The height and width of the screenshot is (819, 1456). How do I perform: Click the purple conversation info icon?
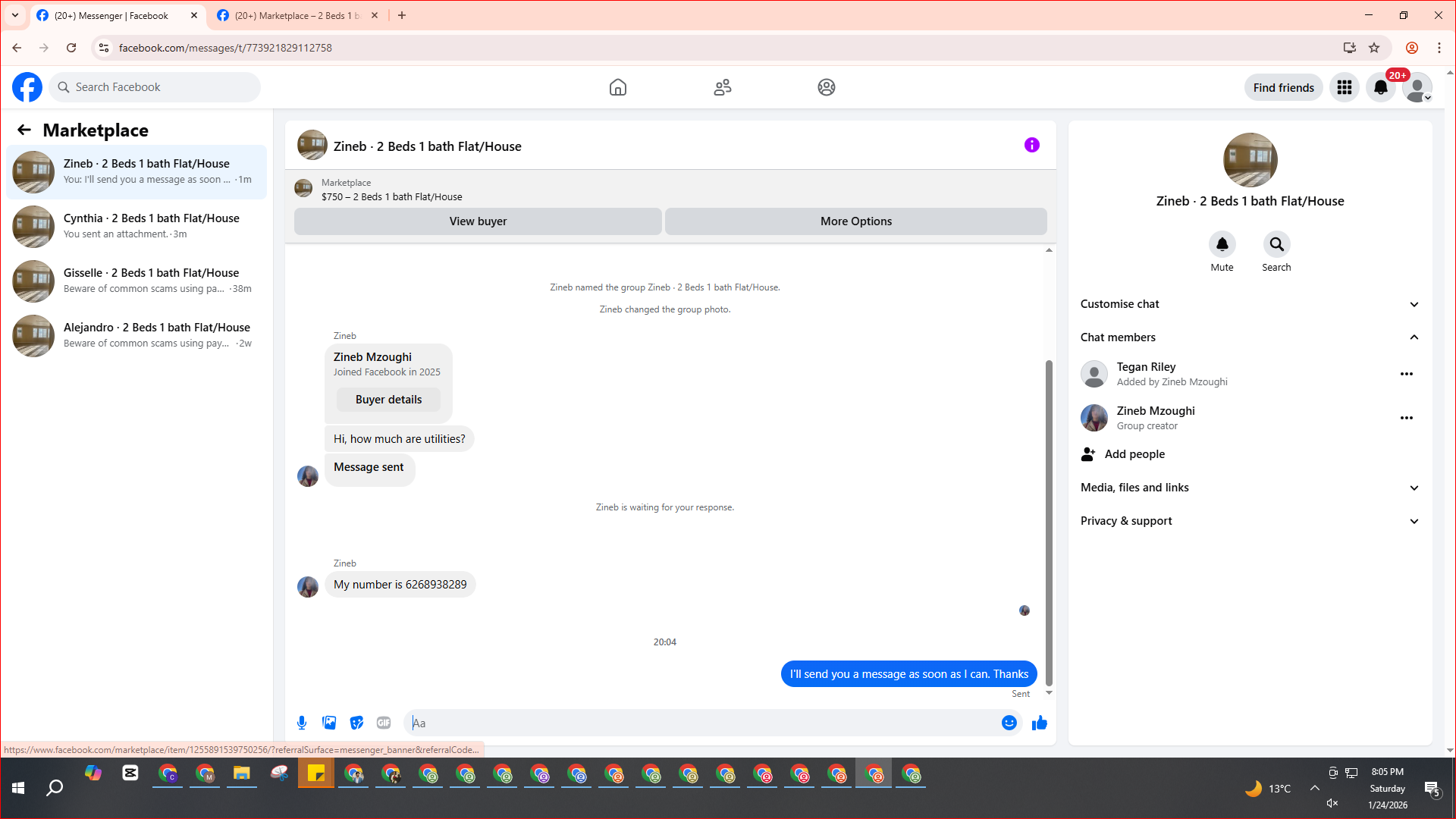pyautogui.click(x=1031, y=145)
